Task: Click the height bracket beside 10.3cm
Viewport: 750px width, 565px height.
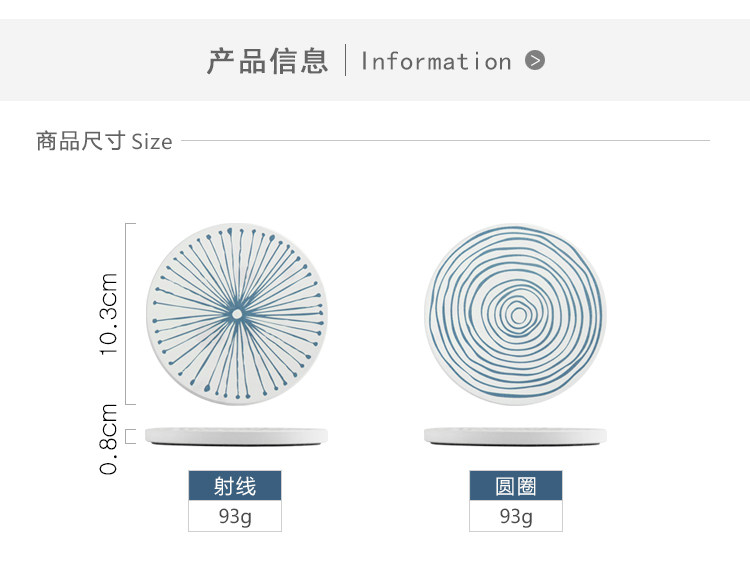Action: click(130, 314)
